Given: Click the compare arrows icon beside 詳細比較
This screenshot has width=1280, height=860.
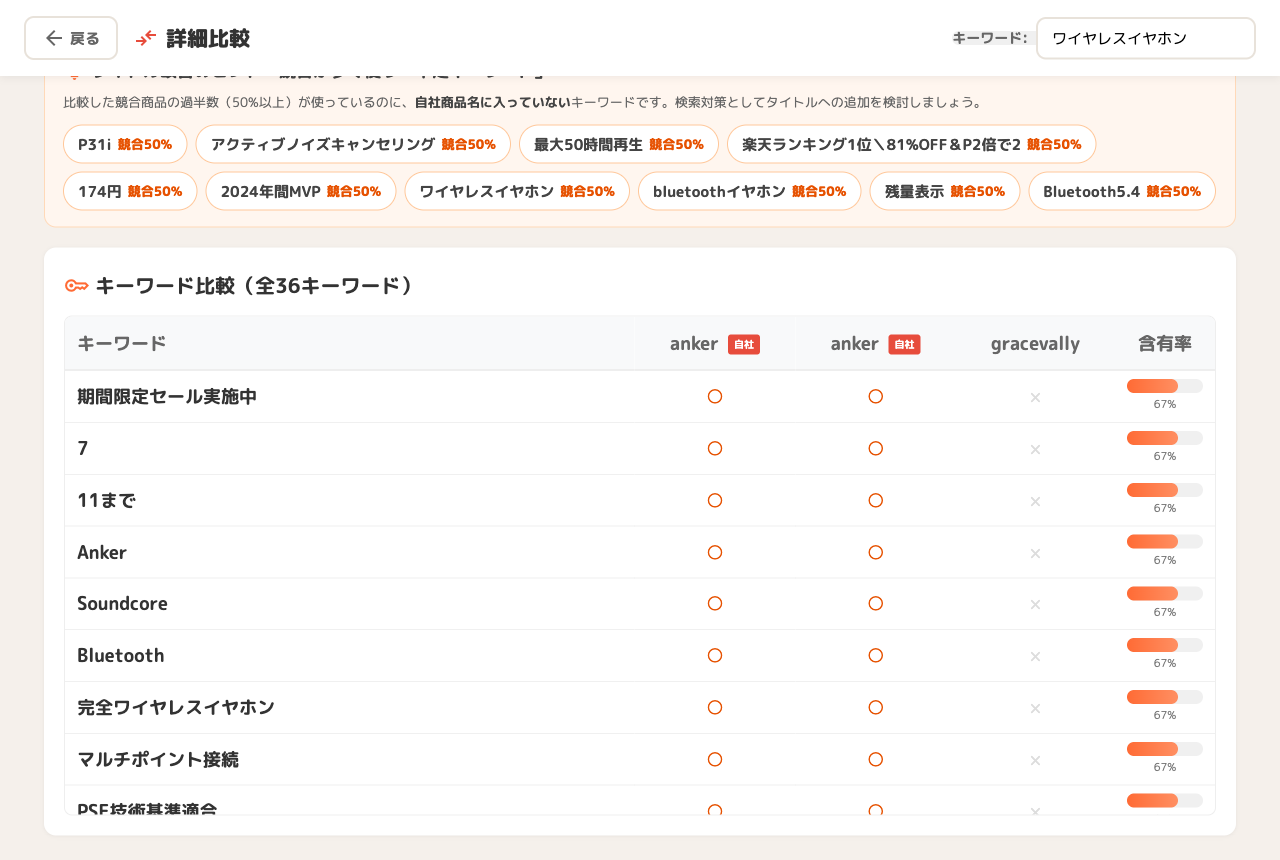Looking at the screenshot, I should point(147,38).
